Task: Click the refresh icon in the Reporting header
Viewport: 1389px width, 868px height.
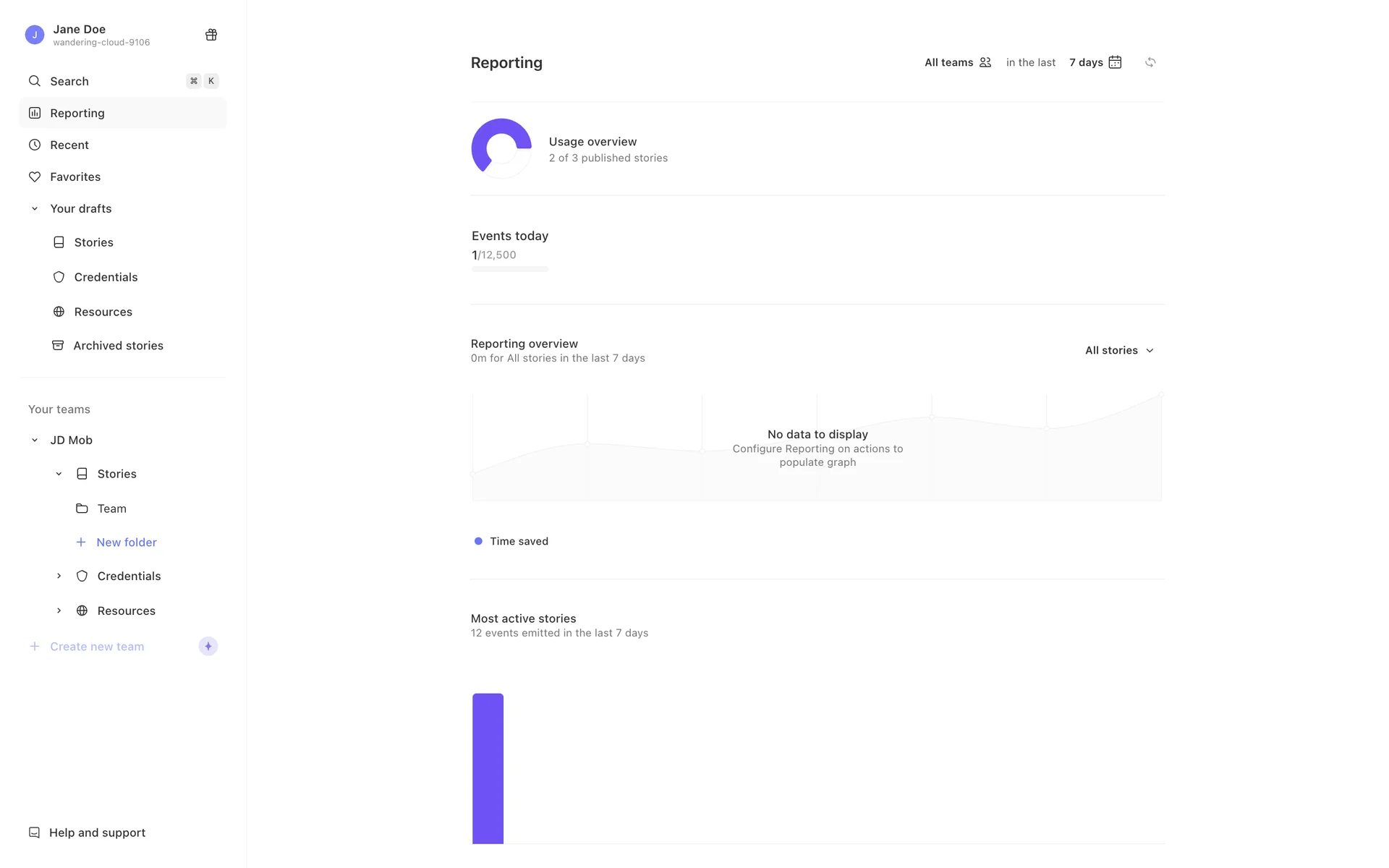Action: [1150, 62]
